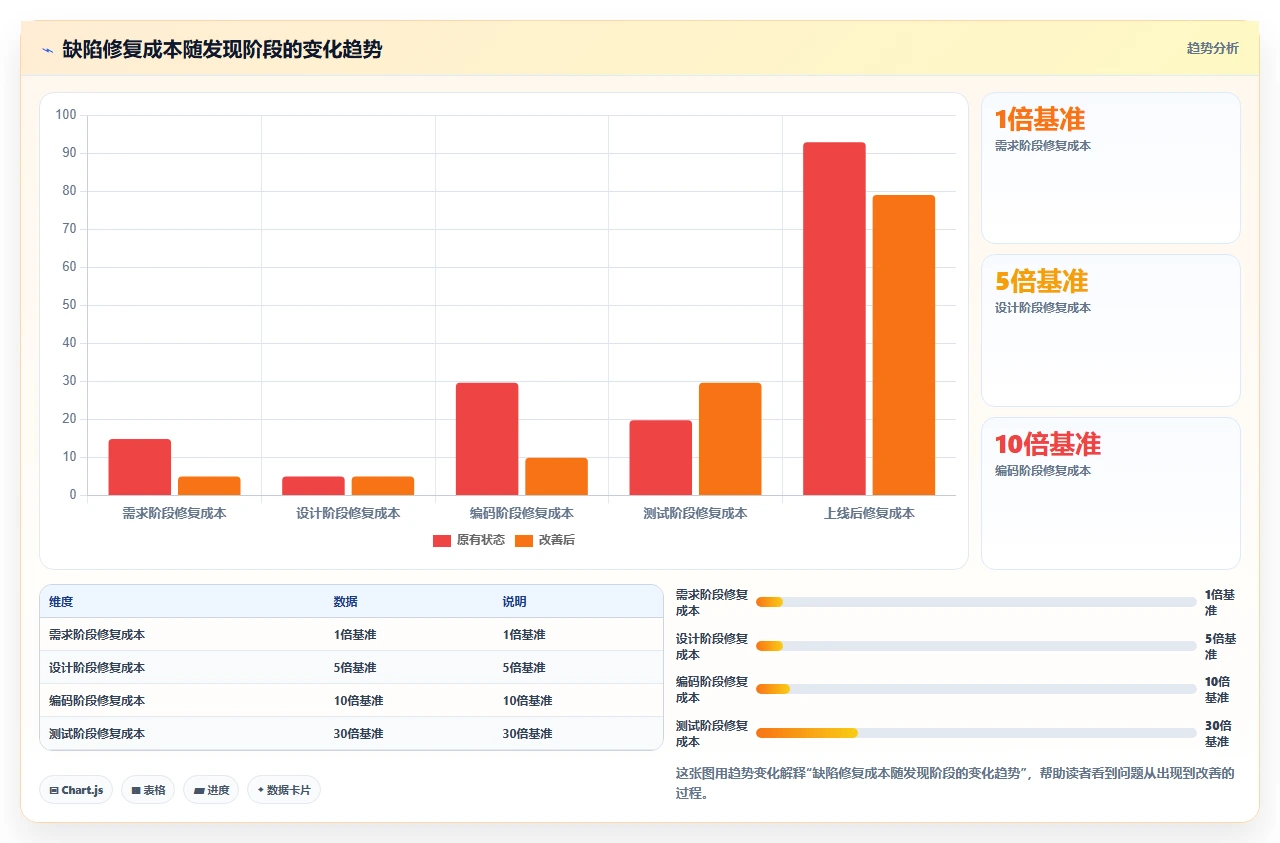Toggle the orange 改善后 legend swatch
The image size is (1280, 843).
(x=524, y=540)
